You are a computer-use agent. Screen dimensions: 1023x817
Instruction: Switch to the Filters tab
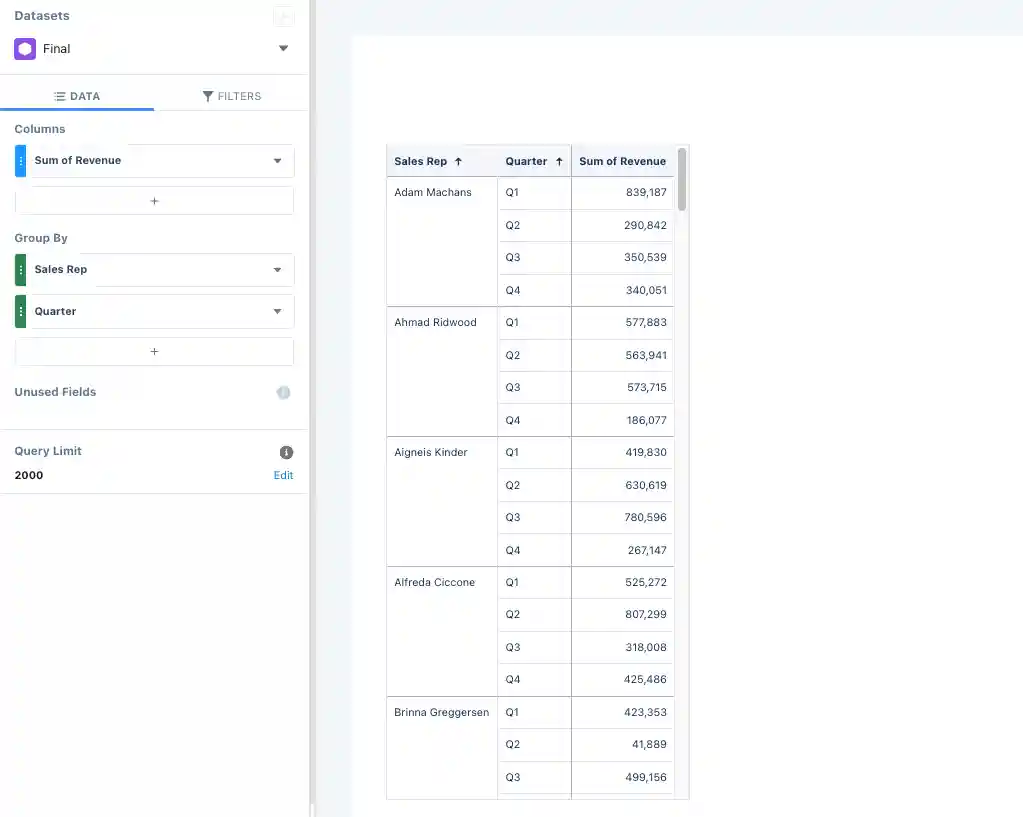click(x=231, y=96)
